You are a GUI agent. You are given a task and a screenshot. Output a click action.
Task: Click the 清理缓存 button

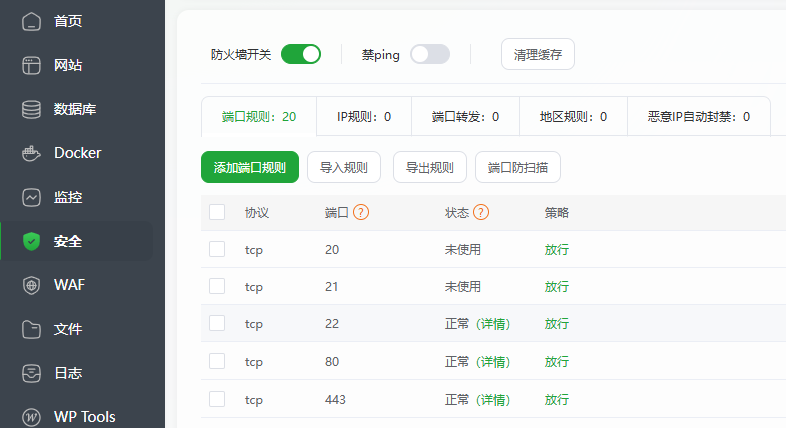(538, 54)
